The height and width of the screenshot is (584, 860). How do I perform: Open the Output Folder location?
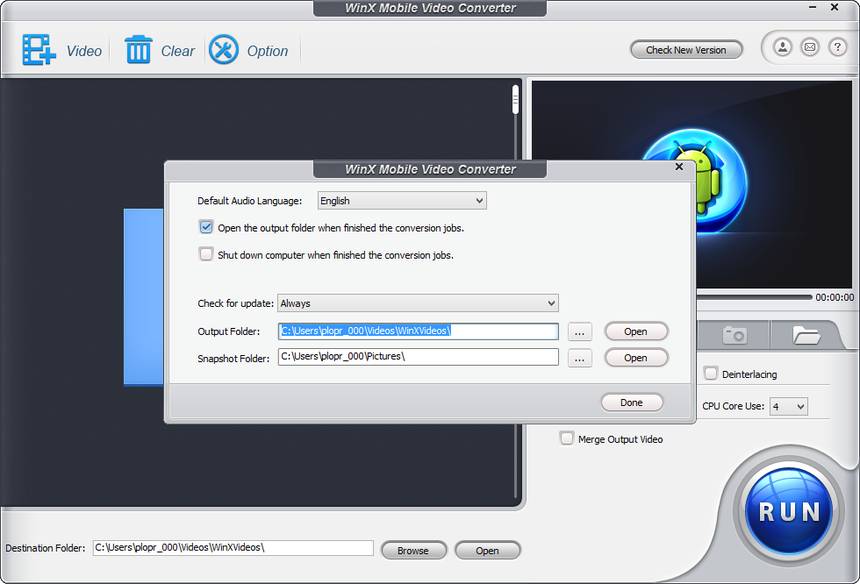(x=636, y=331)
